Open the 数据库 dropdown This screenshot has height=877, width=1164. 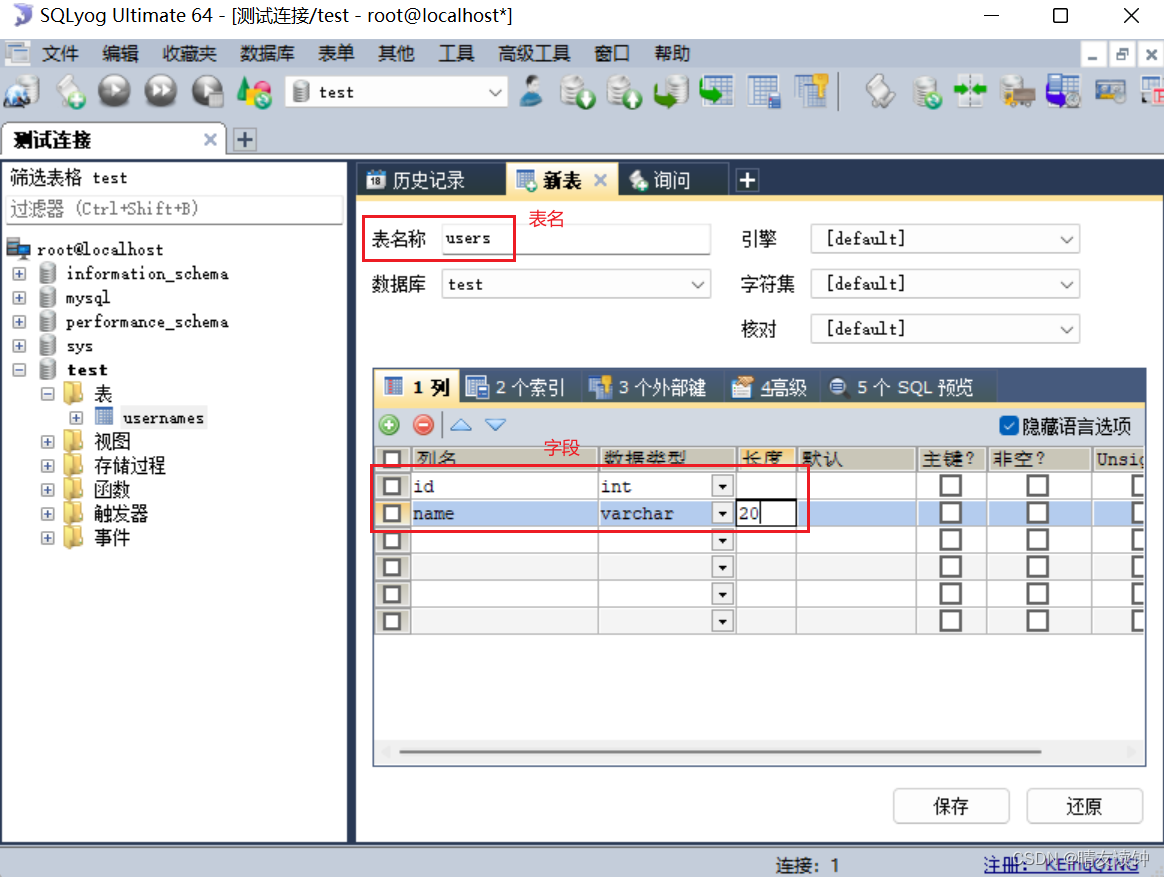pos(576,284)
